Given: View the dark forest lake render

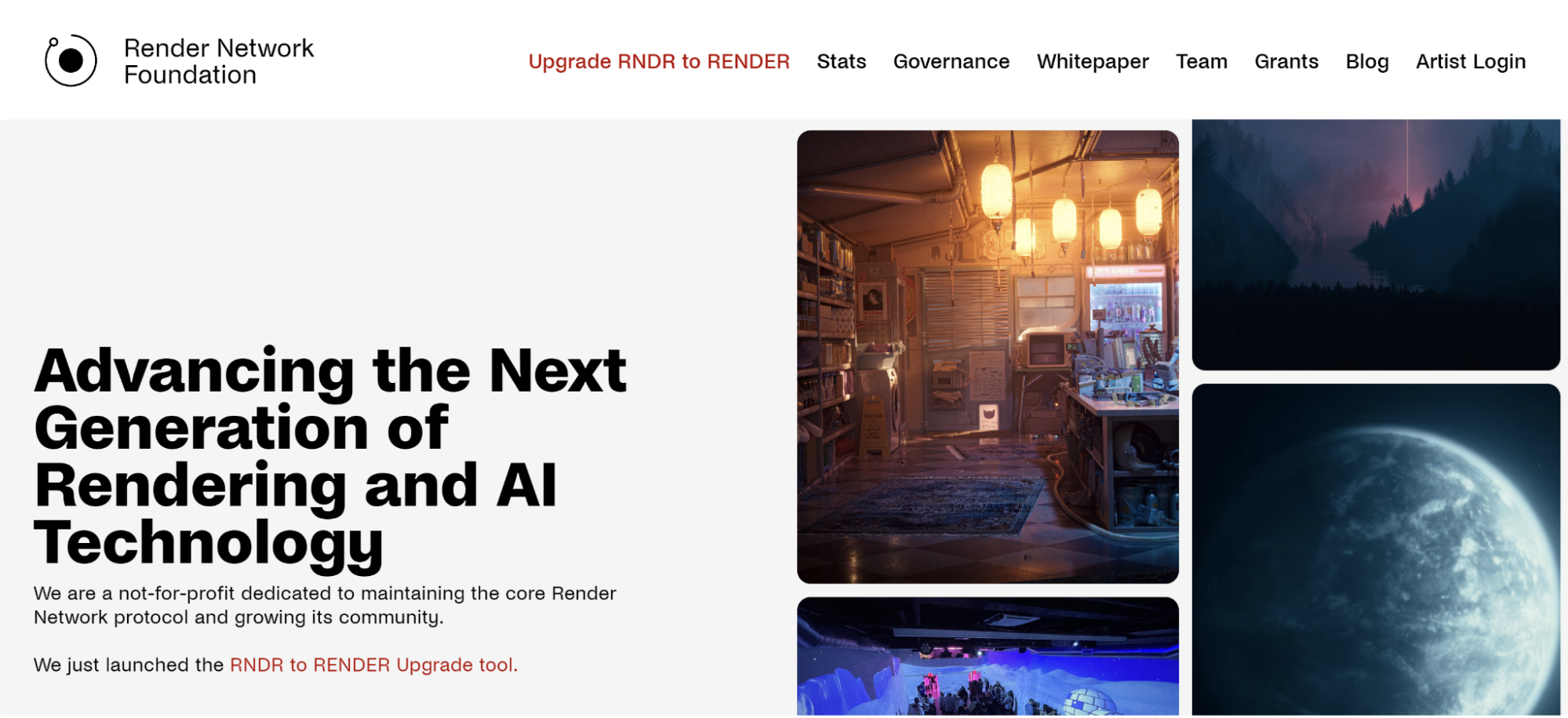Looking at the screenshot, I should click(x=1376, y=245).
